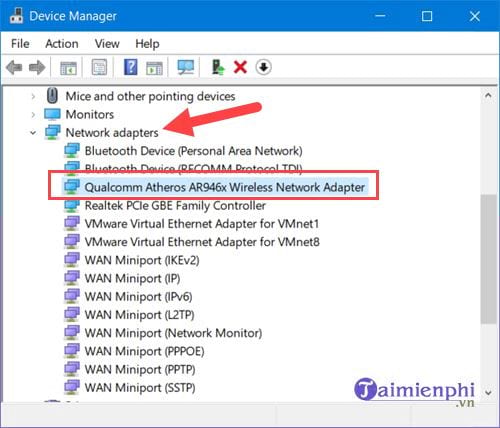The width and height of the screenshot is (500, 428).
Task: Open the View menu
Action: 107,44
